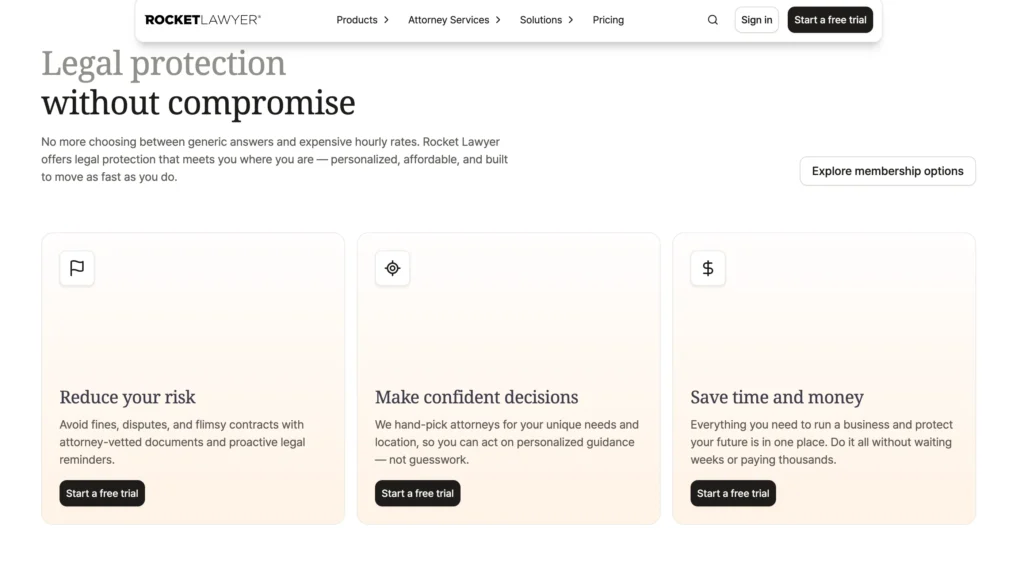Click the dollar sign icon on savings card

tap(708, 268)
